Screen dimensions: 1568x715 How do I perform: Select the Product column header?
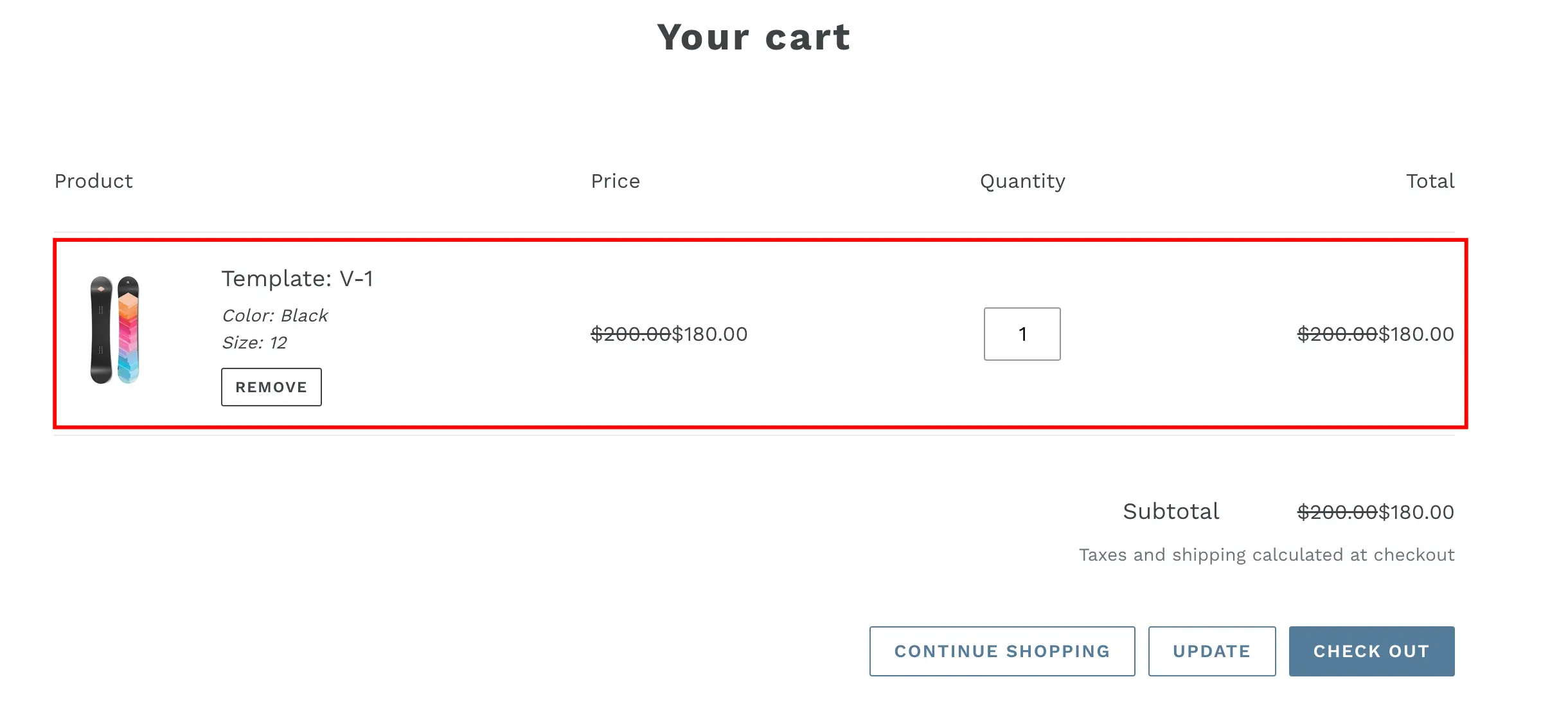pyautogui.click(x=94, y=181)
